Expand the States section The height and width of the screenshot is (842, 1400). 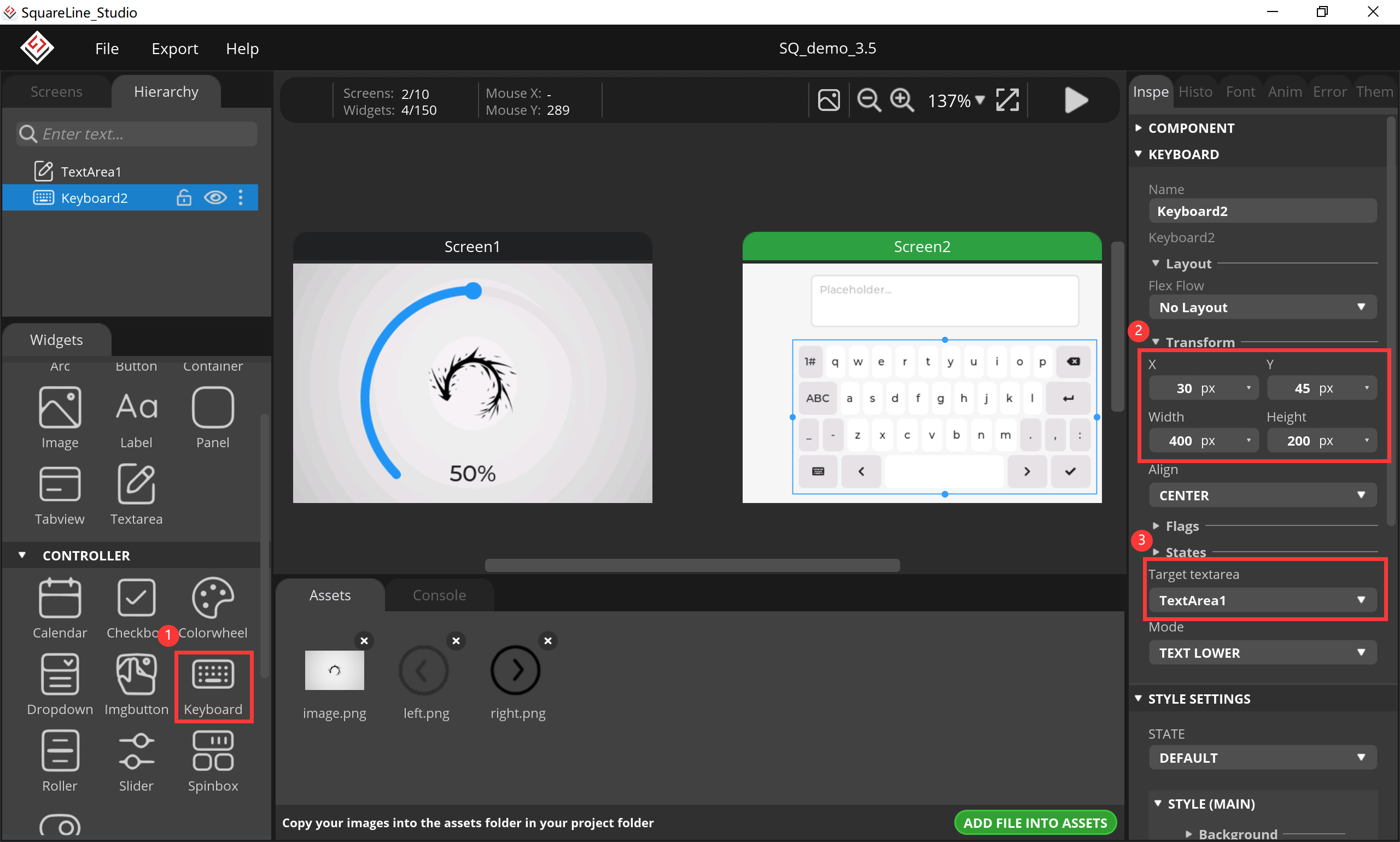click(1156, 552)
